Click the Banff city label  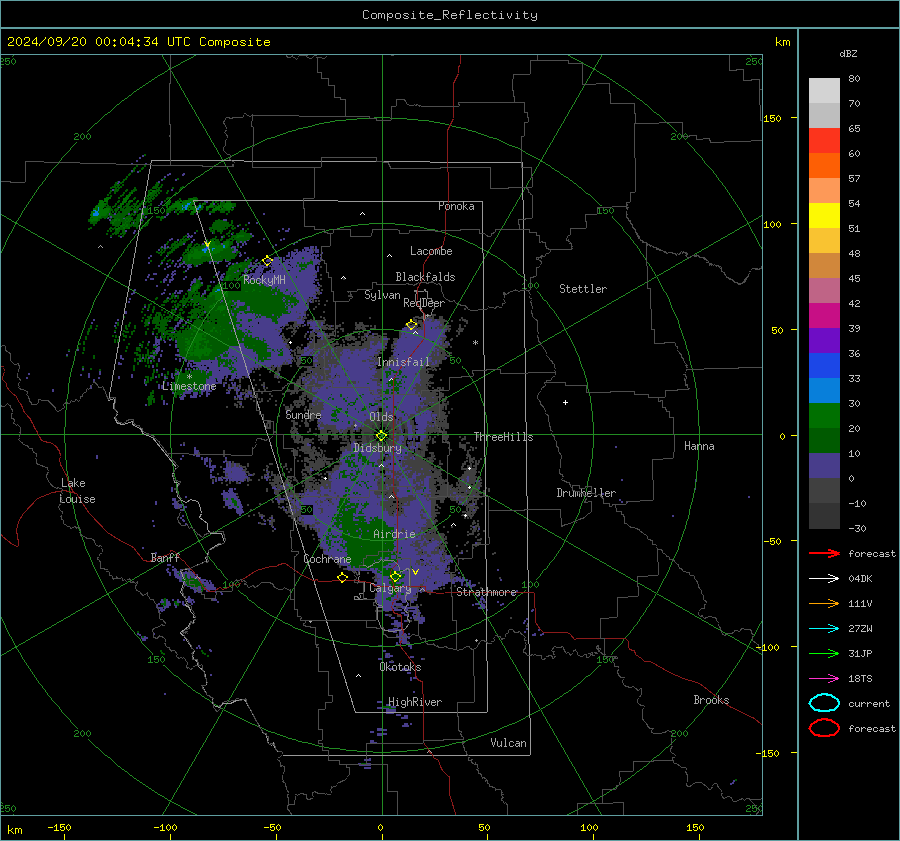click(165, 557)
